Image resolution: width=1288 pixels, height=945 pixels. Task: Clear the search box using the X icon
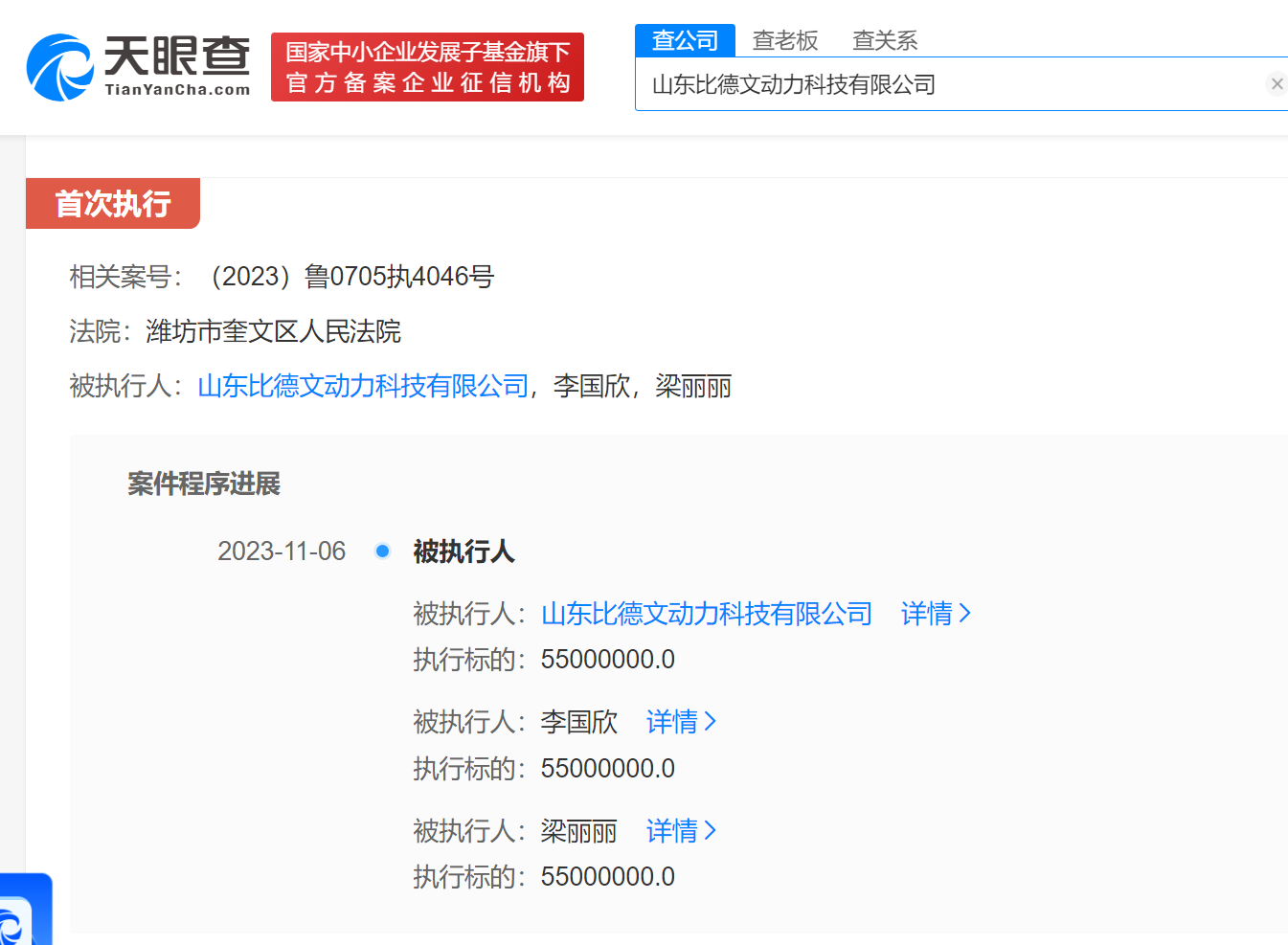(x=1277, y=83)
